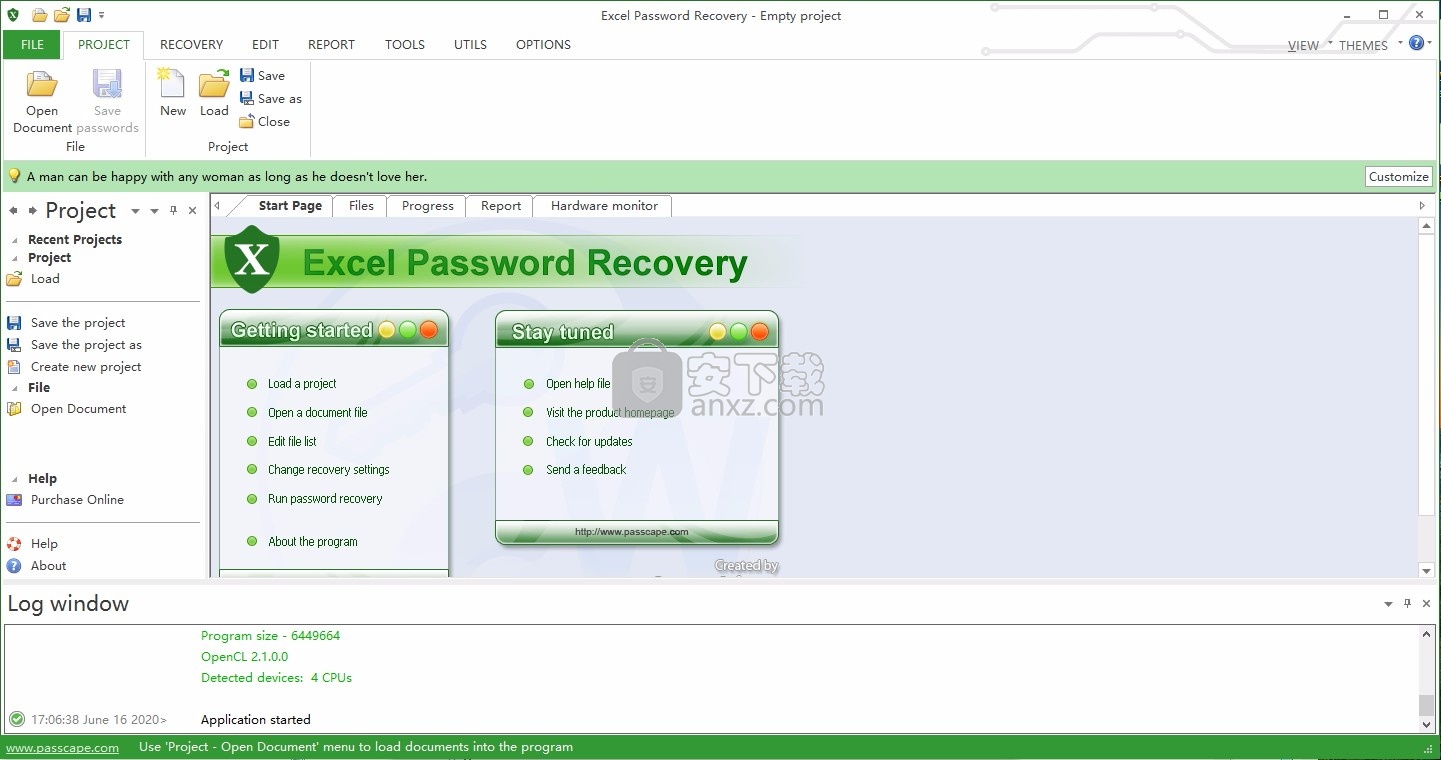The image size is (1441, 760).
Task: Open the THEMES dropdown menu
Action: click(x=1370, y=45)
